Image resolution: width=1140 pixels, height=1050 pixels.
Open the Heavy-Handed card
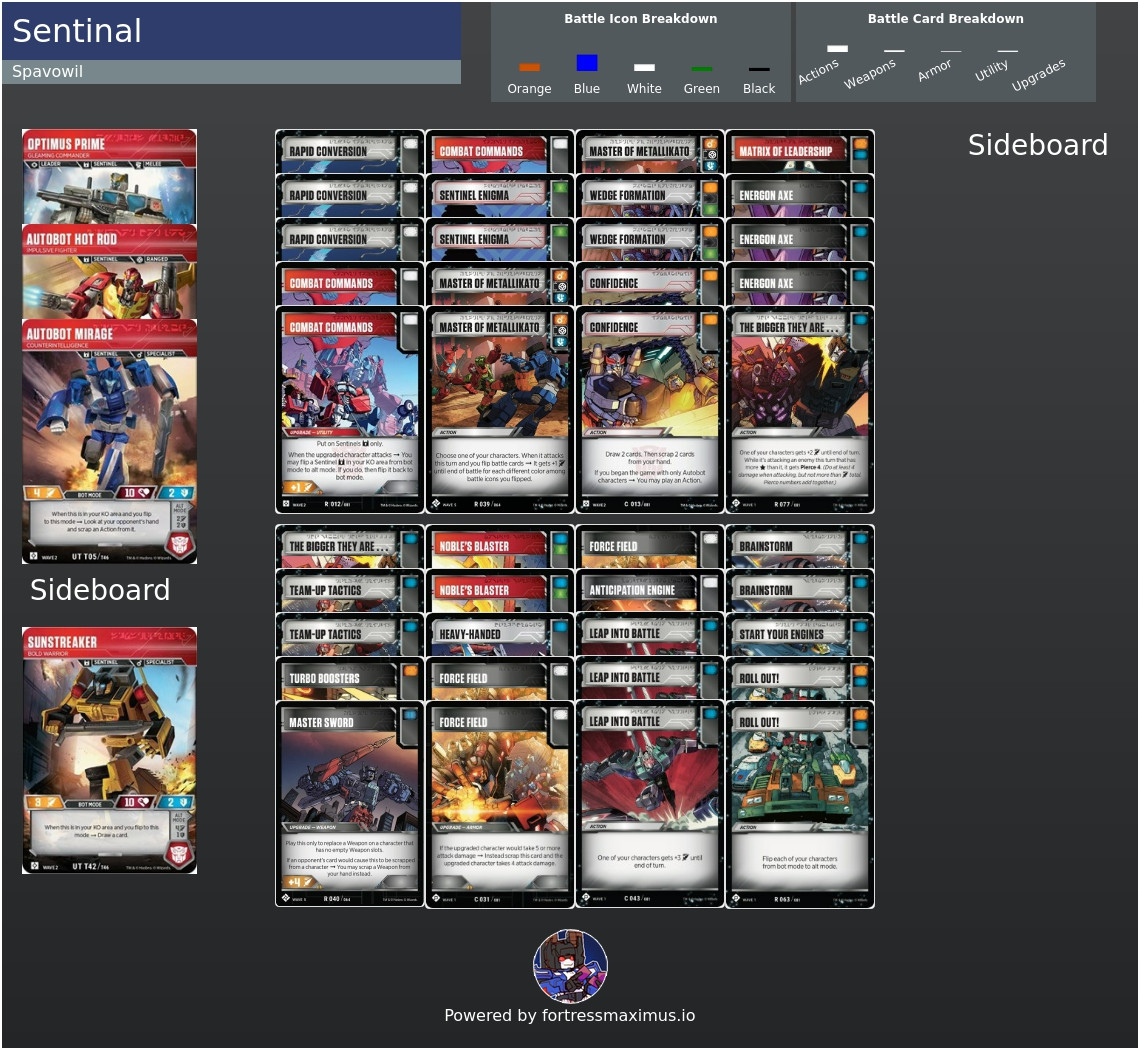click(x=499, y=634)
